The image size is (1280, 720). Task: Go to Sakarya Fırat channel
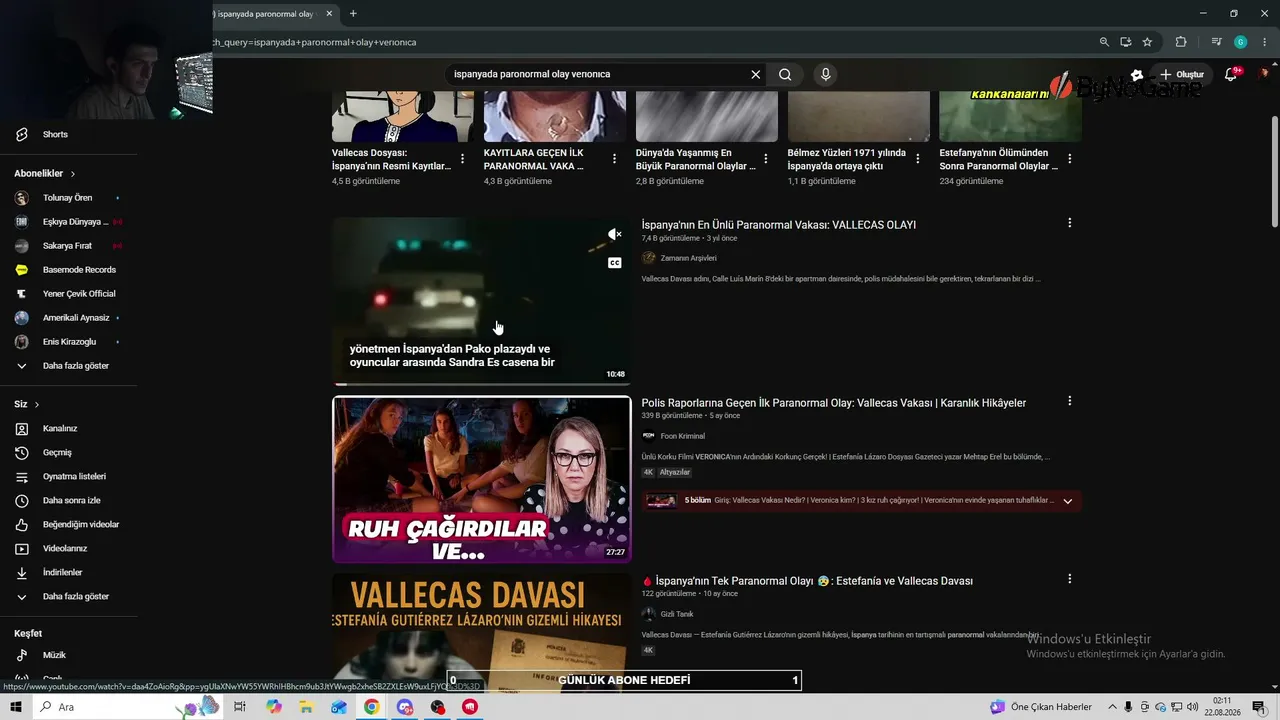68,246
